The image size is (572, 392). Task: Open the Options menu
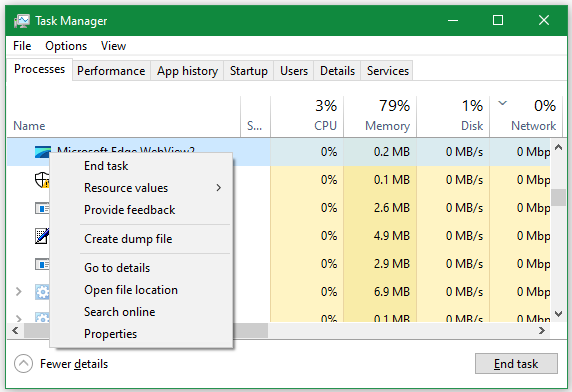pos(66,46)
